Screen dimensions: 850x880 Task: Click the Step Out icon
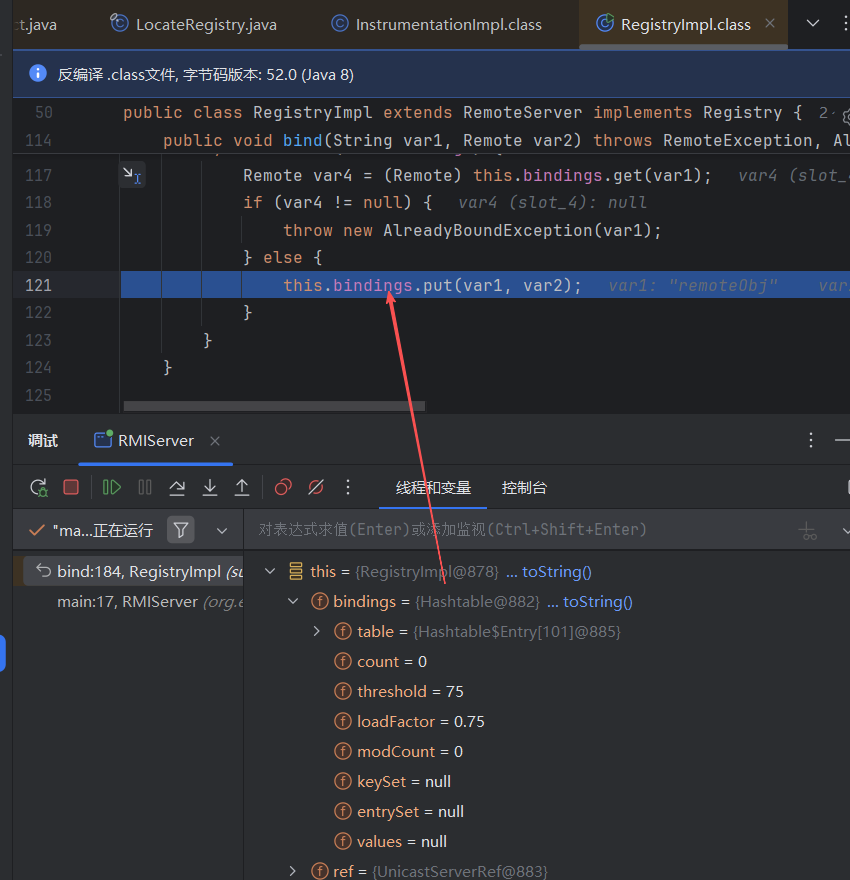tap(242, 488)
